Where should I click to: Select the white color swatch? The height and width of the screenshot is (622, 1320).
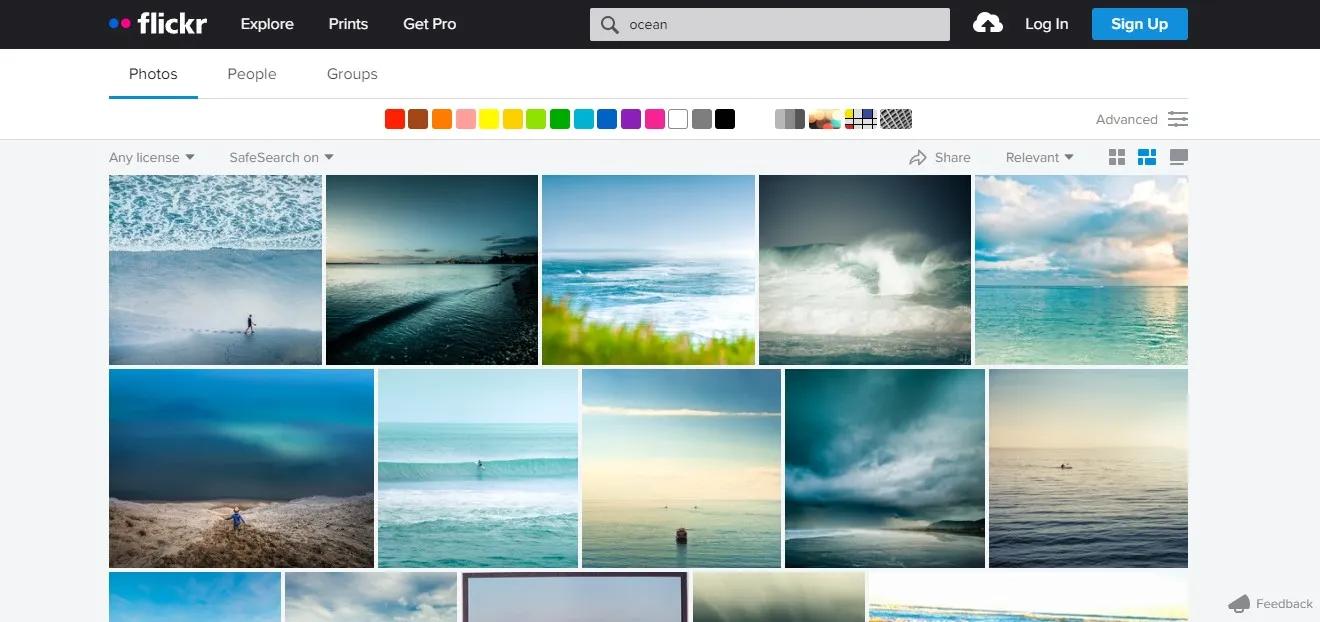click(x=678, y=119)
